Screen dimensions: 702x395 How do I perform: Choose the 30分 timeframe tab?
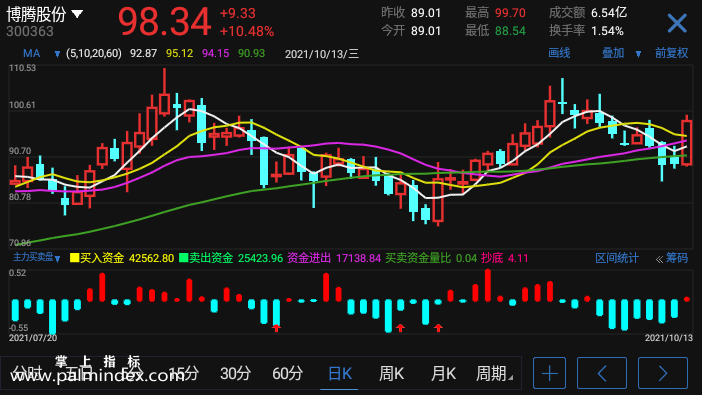click(235, 373)
